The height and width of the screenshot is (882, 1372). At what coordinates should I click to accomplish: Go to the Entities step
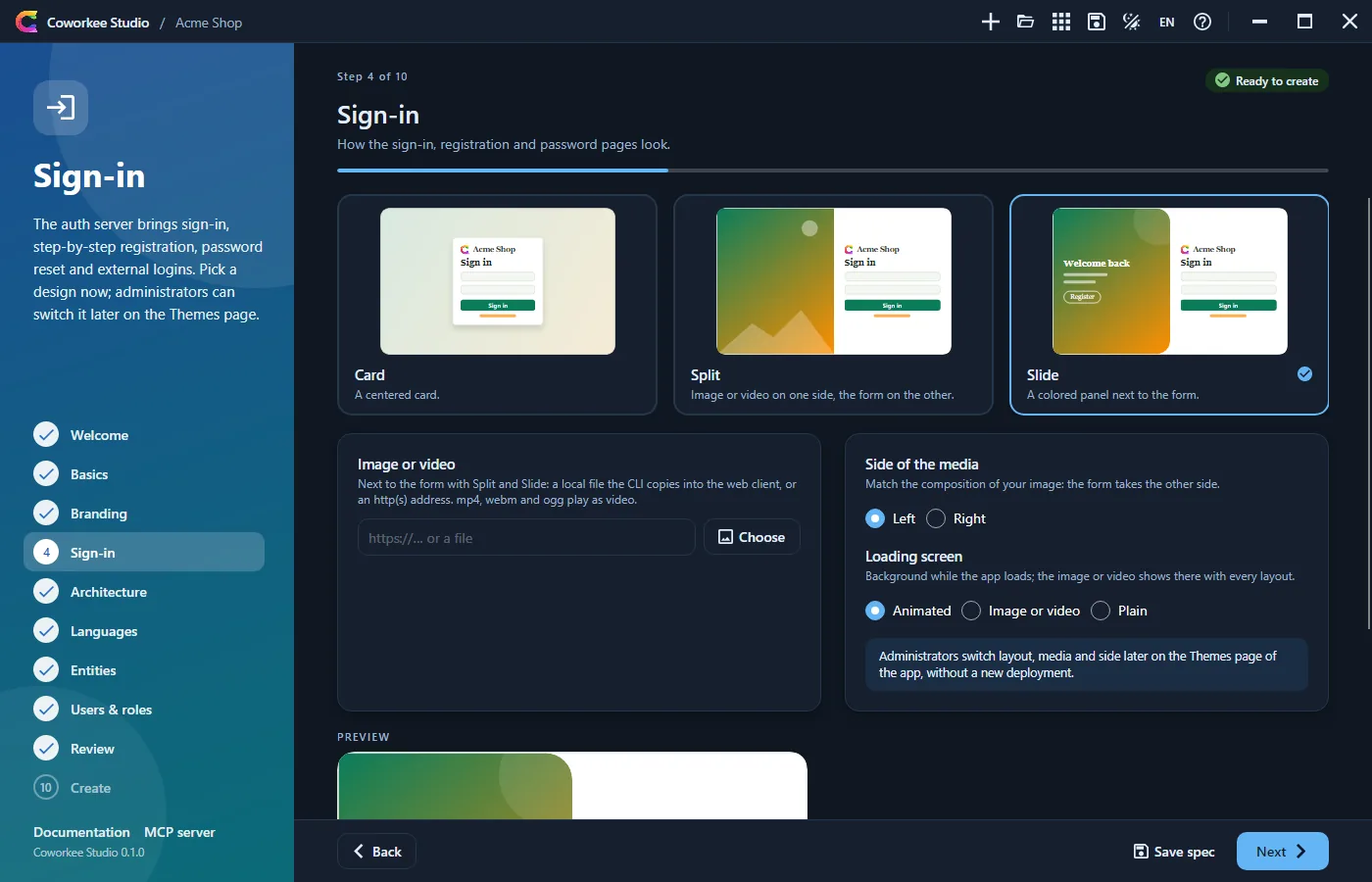pos(144,669)
